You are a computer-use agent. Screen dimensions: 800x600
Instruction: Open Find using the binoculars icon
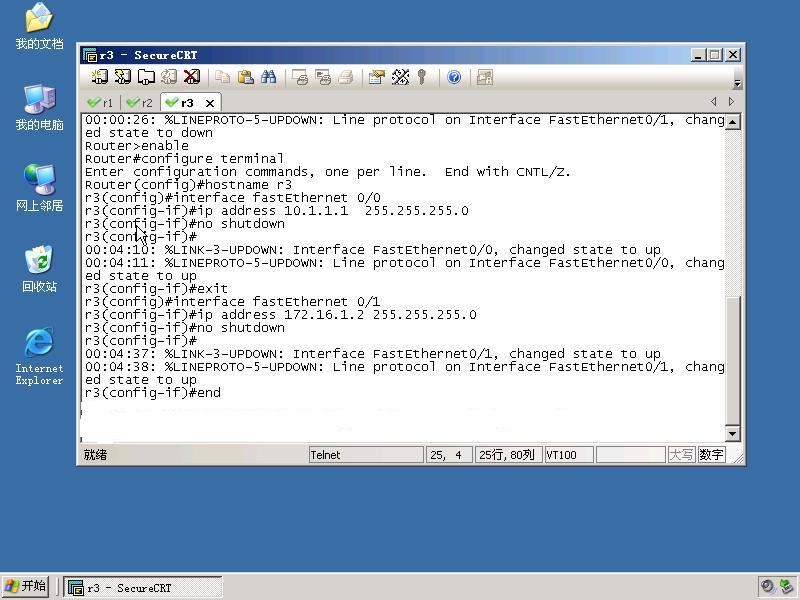coord(268,77)
